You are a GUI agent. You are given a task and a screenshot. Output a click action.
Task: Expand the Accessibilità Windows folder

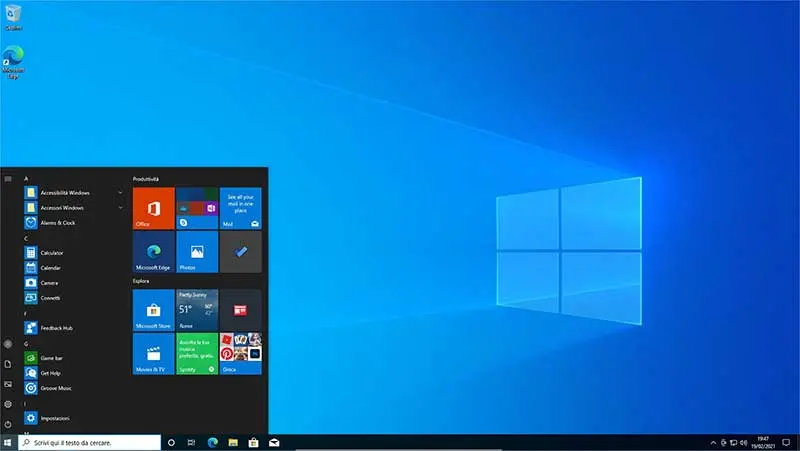pos(74,192)
